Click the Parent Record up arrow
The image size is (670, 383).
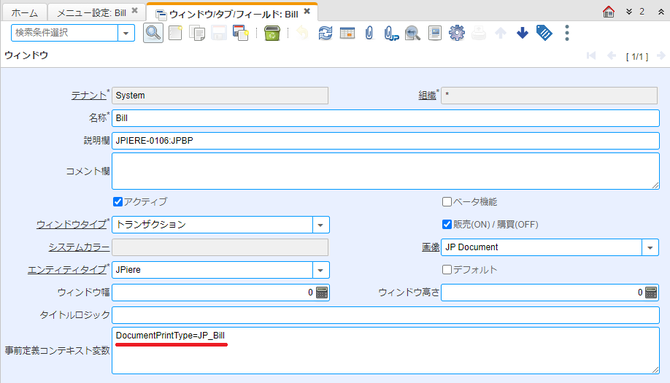point(500,33)
